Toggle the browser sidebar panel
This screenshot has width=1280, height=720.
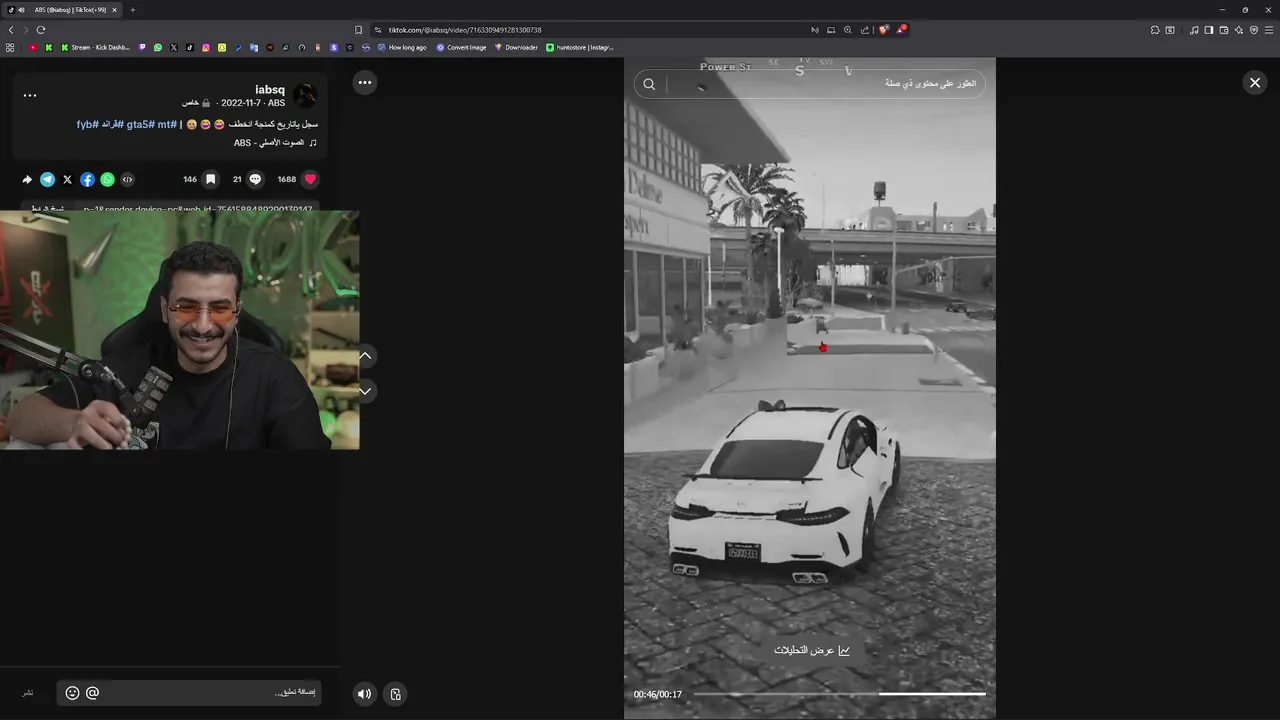(x=1209, y=30)
